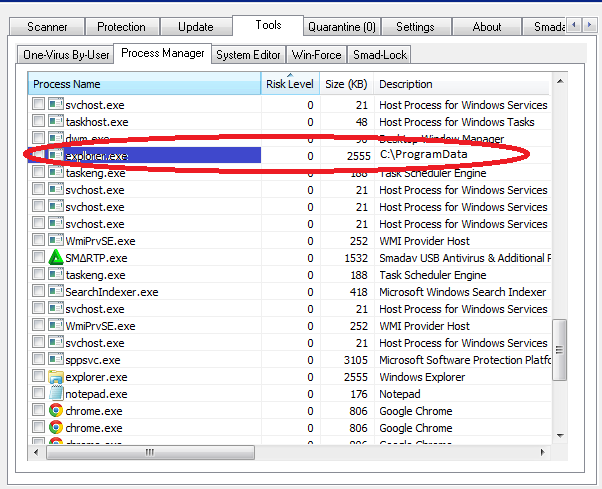
Task: Tick the checkbox for notepad.exe
Action: click(x=38, y=393)
